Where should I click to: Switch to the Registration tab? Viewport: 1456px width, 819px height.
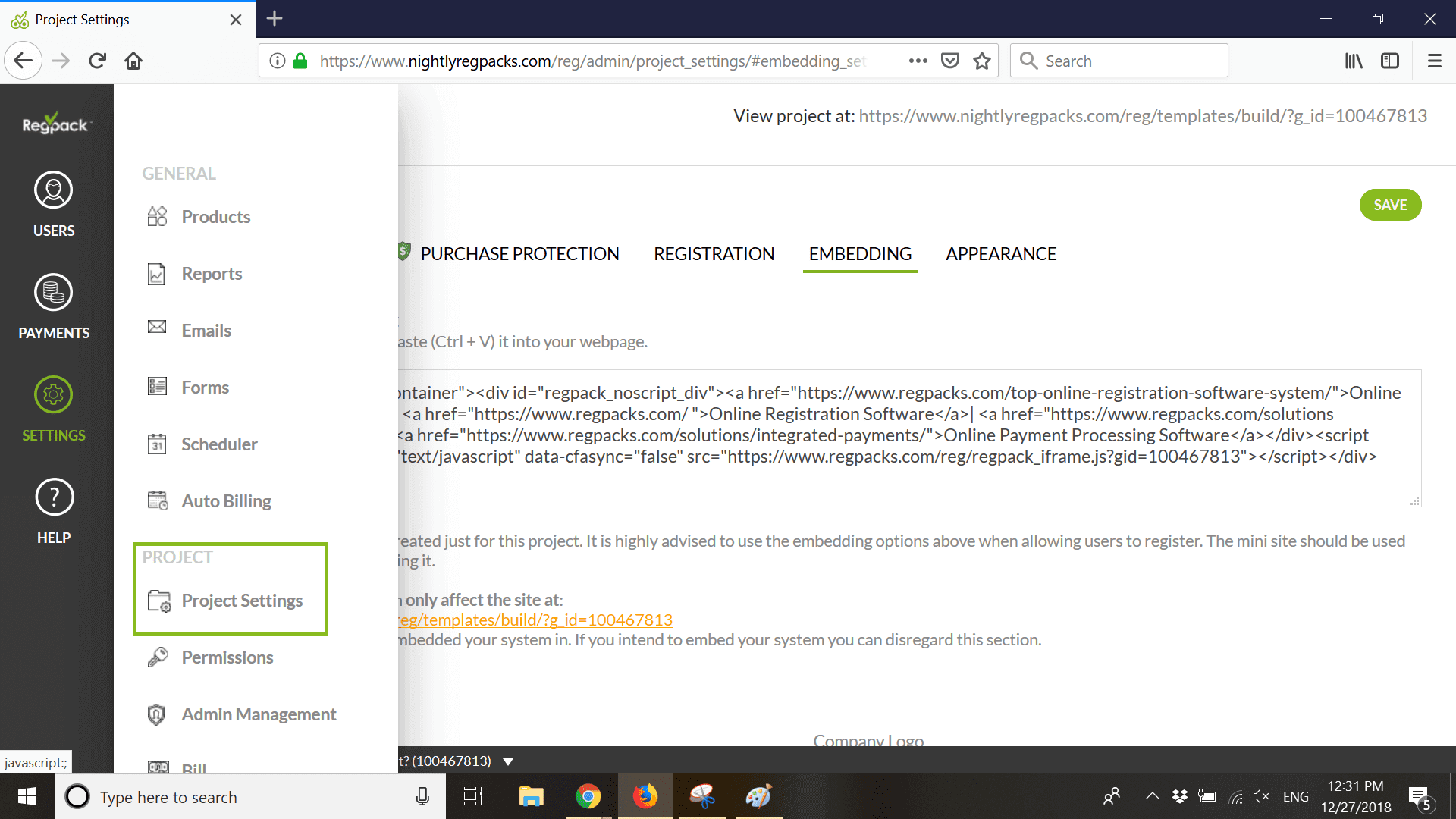pos(714,254)
